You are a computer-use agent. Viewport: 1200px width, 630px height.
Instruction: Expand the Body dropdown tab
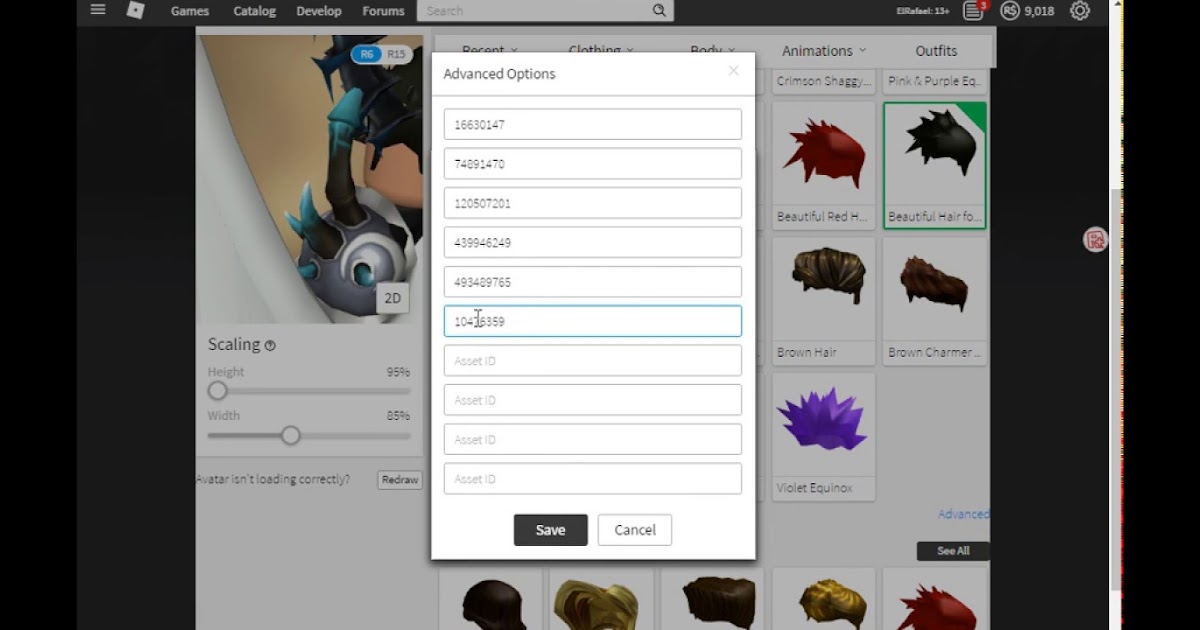click(x=712, y=50)
